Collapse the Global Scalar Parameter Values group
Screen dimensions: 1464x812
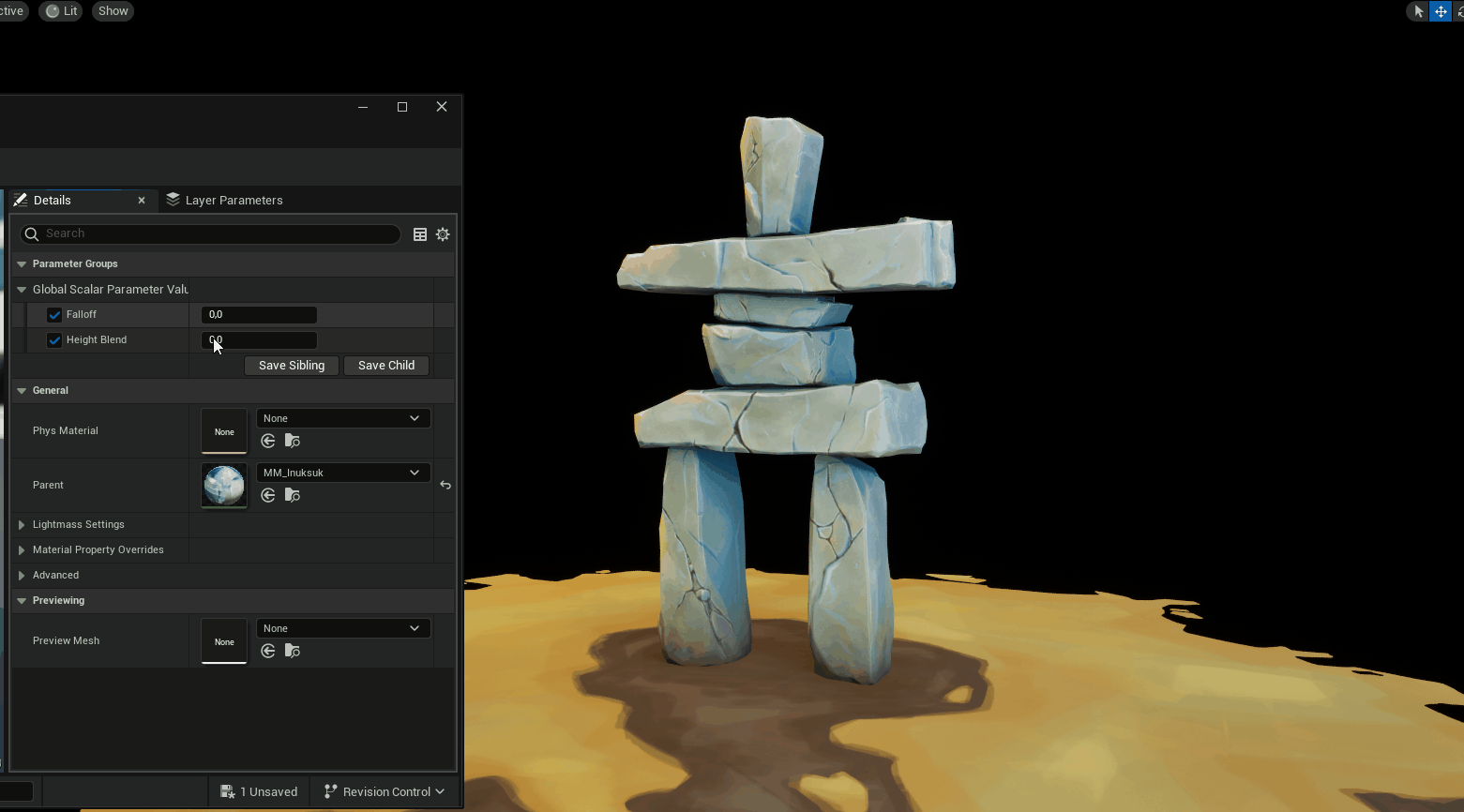tap(21, 289)
